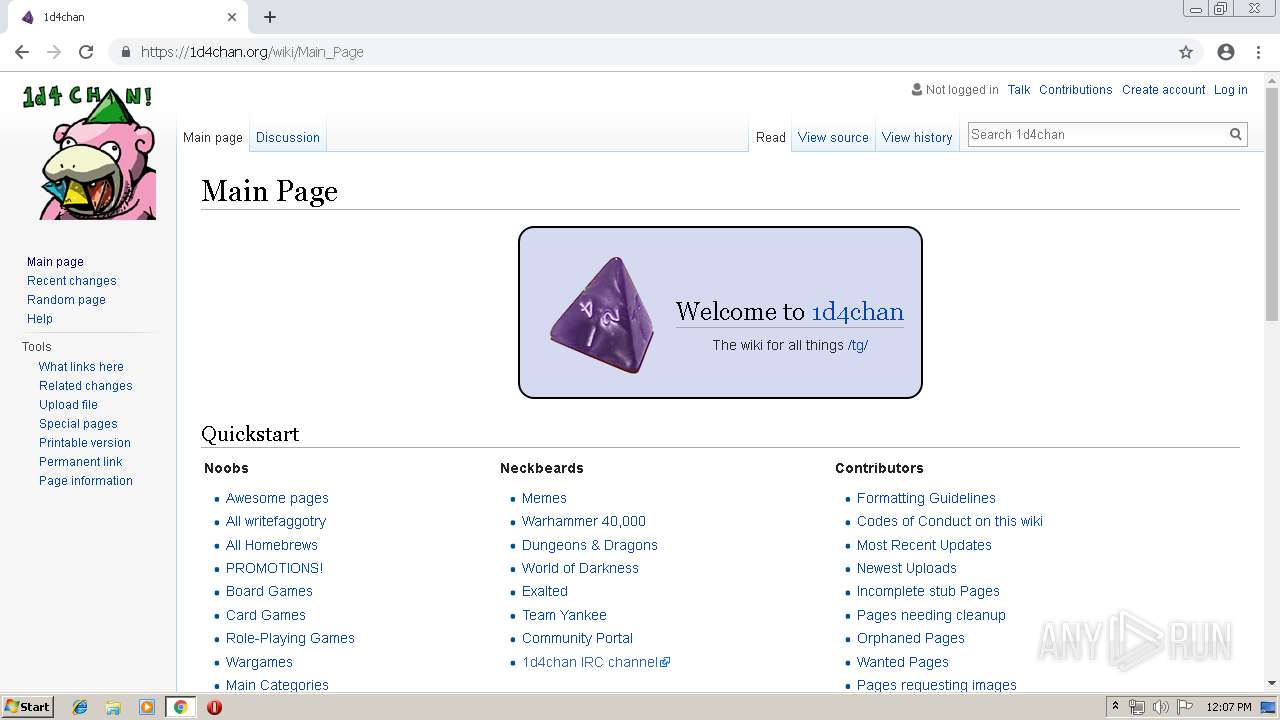The width and height of the screenshot is (1280, 720).
Task: Open File Explorer taskbar icon
Action: pos(113,707)
